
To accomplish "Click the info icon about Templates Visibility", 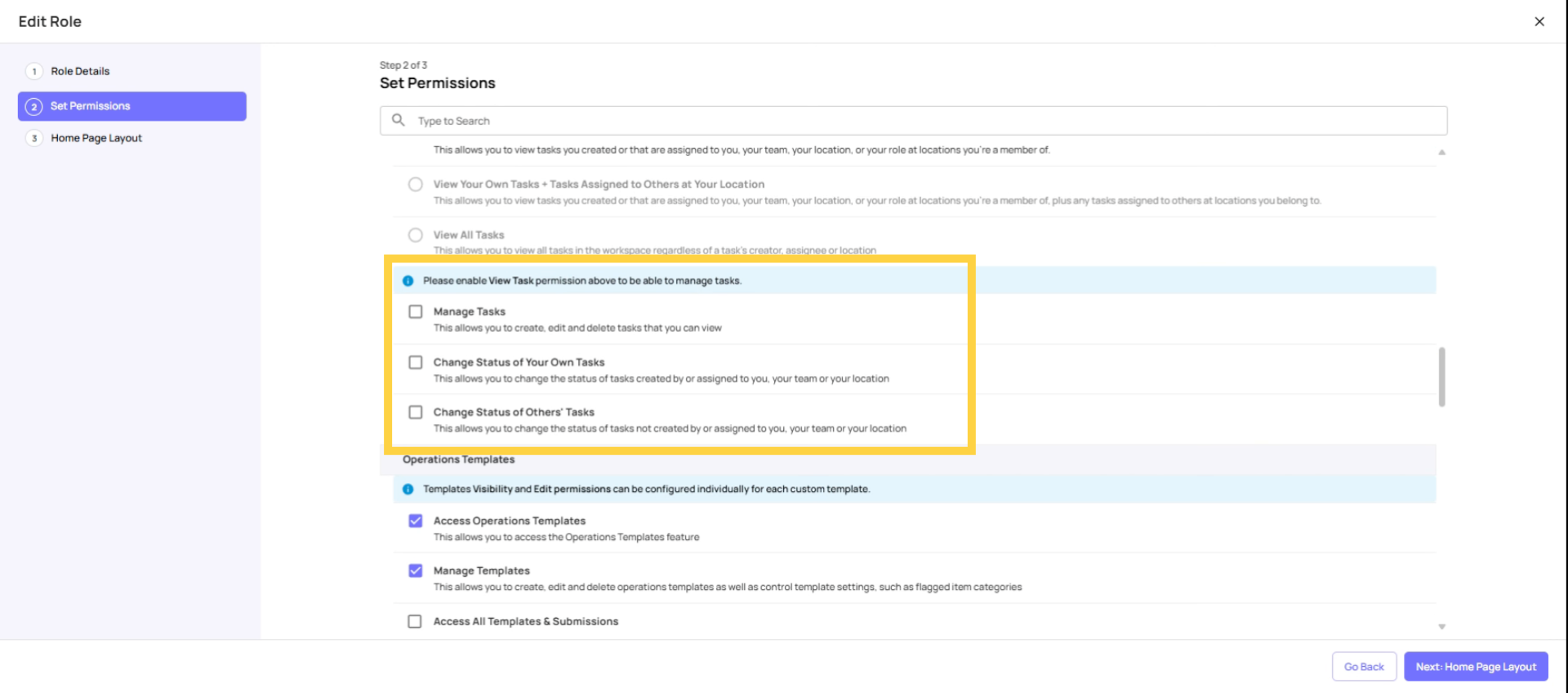I will click(x=409, y=489).
